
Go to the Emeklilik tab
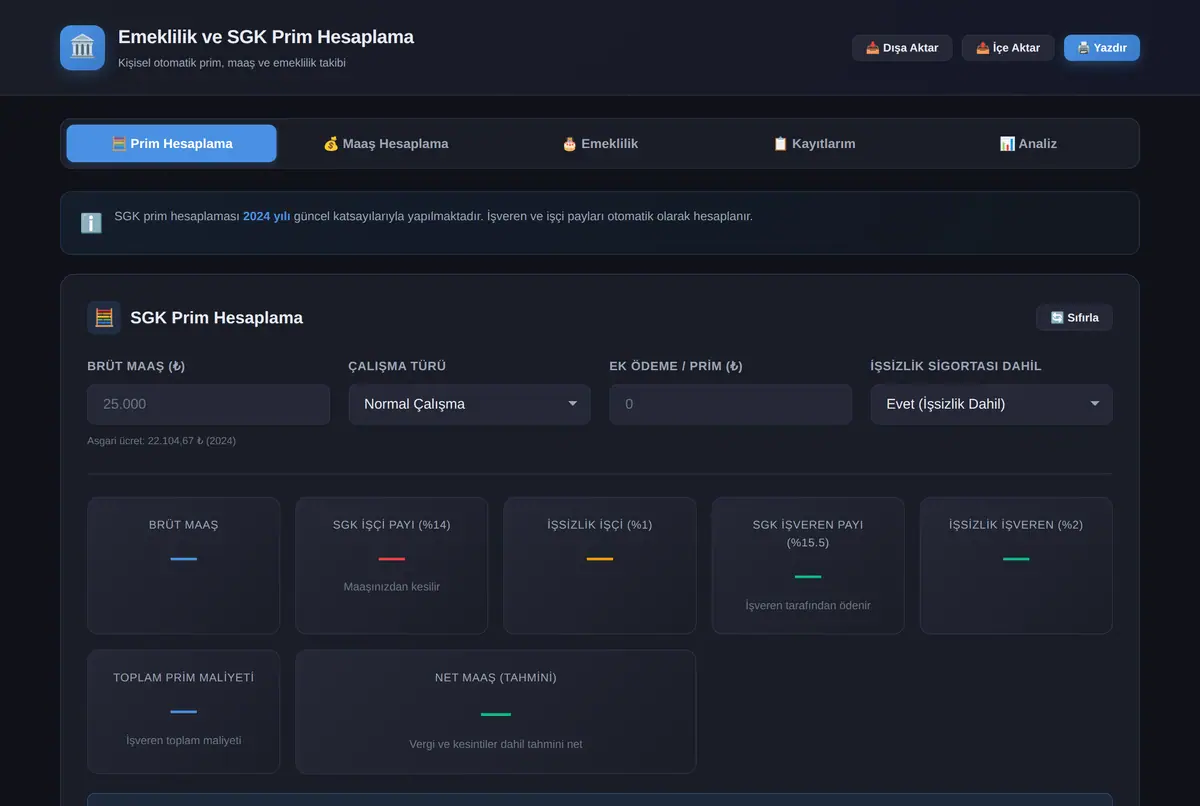coord(600,143)
